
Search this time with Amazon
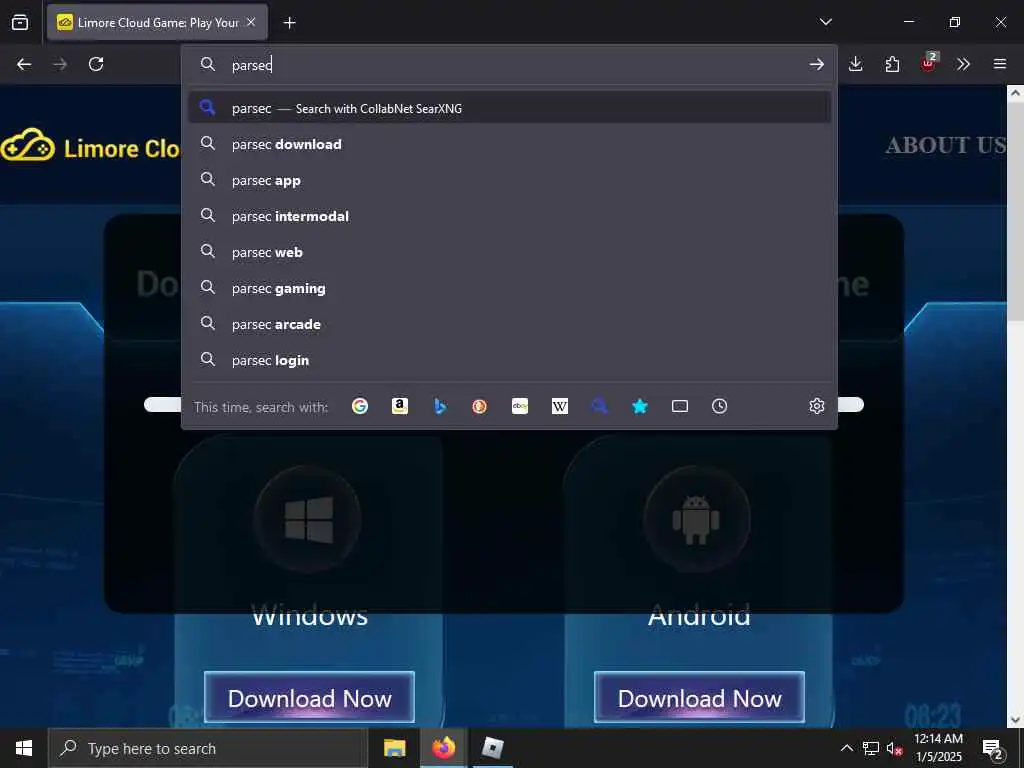pos(400,406)
